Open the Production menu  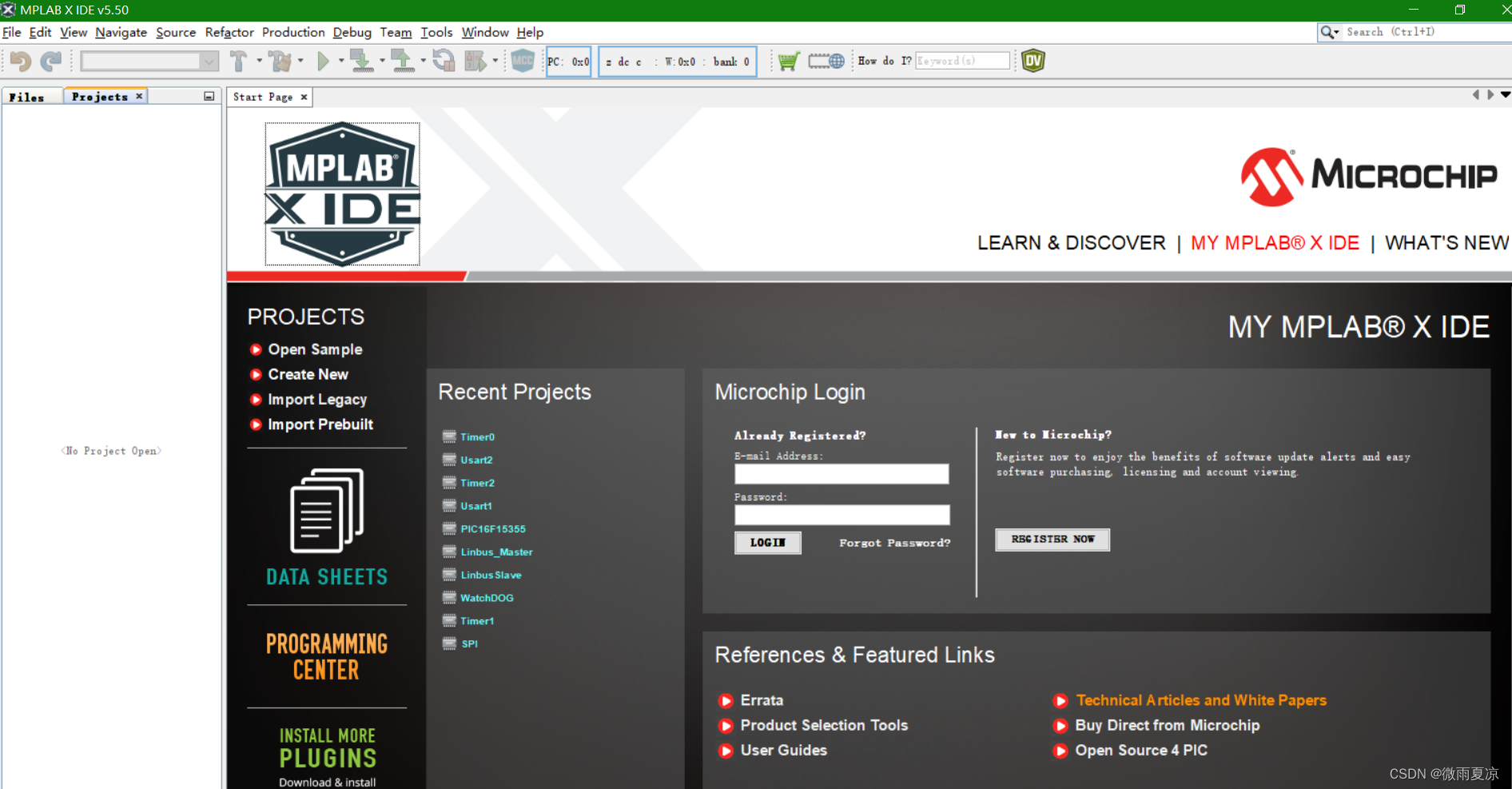click(x=293, y=32)
